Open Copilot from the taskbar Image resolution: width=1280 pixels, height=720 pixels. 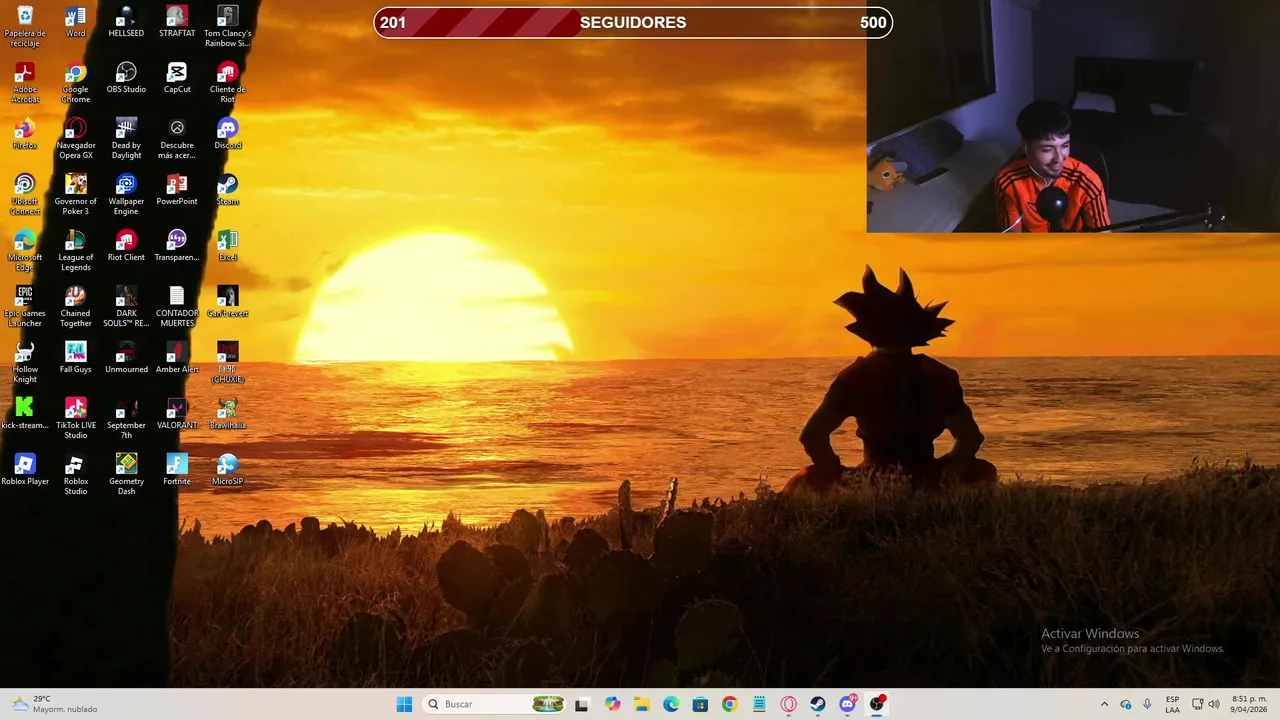613,704
